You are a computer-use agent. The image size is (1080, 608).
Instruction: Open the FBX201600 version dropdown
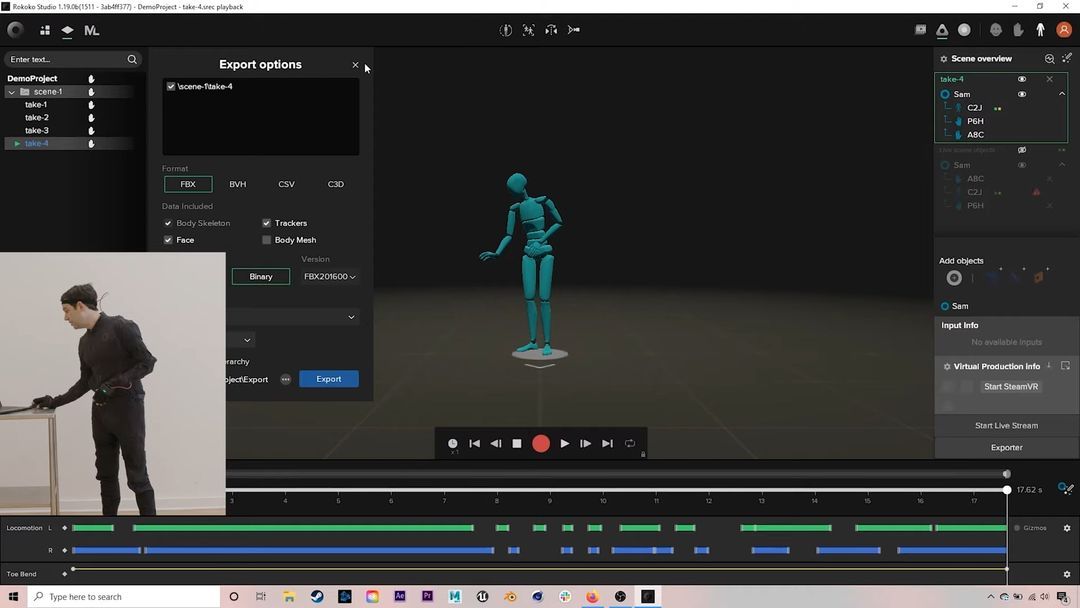coord(330,276)
